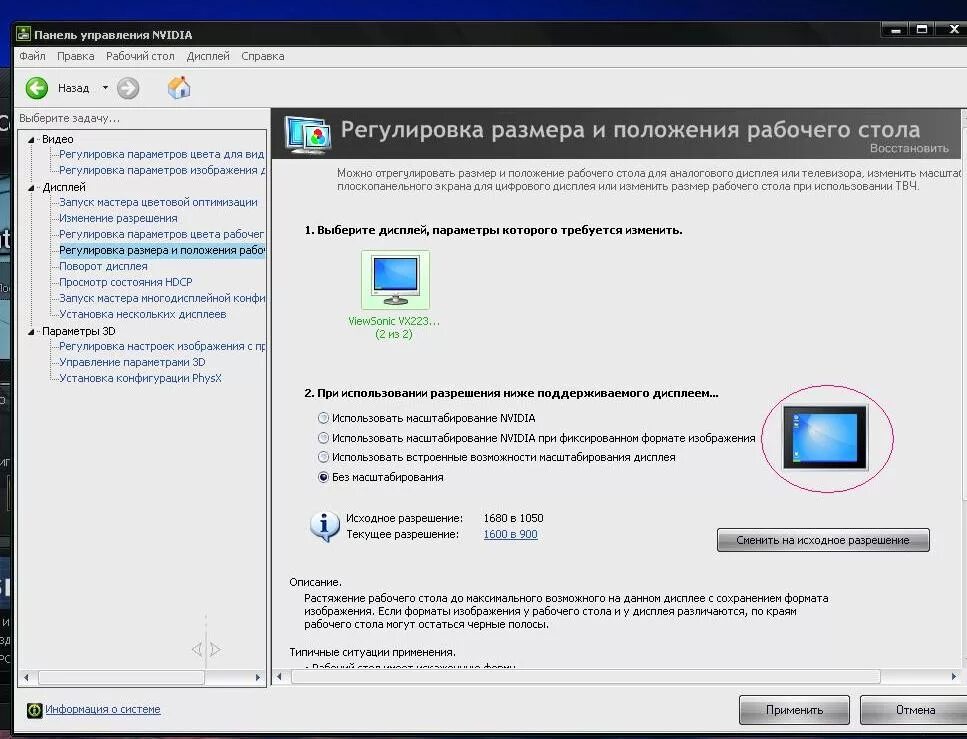
Task: Minimize the NVIDIA Control Panel window
Action: click(x=895, y=30)
